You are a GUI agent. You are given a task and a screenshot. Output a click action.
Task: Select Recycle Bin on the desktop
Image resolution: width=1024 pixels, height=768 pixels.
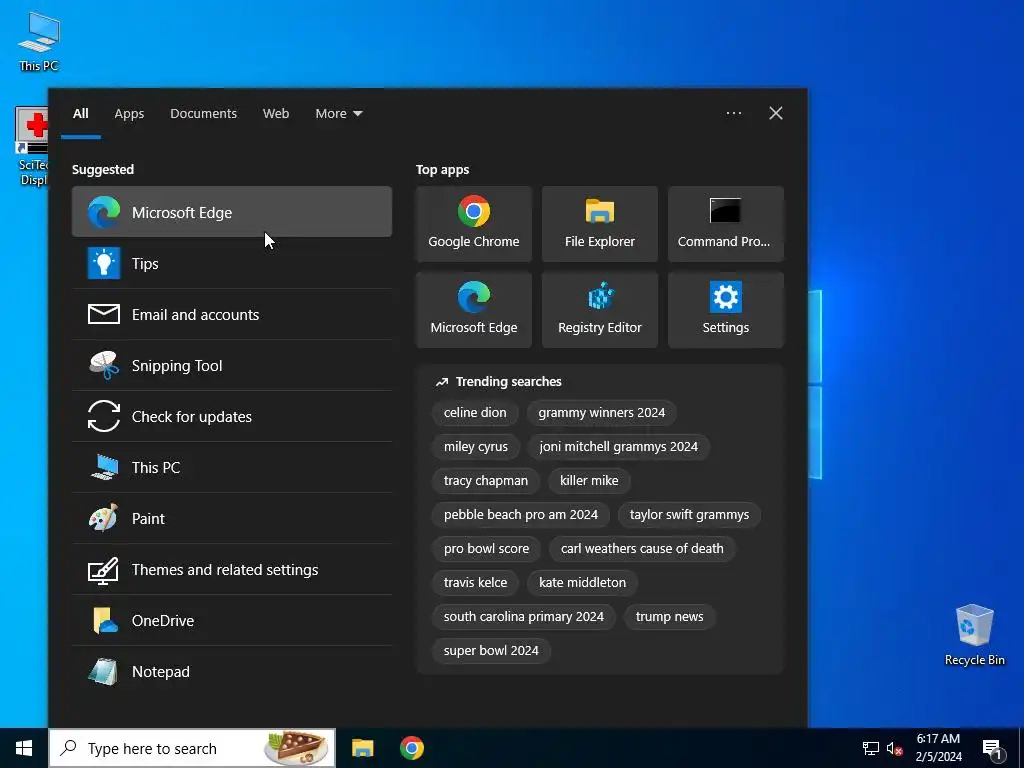(974, 635)
